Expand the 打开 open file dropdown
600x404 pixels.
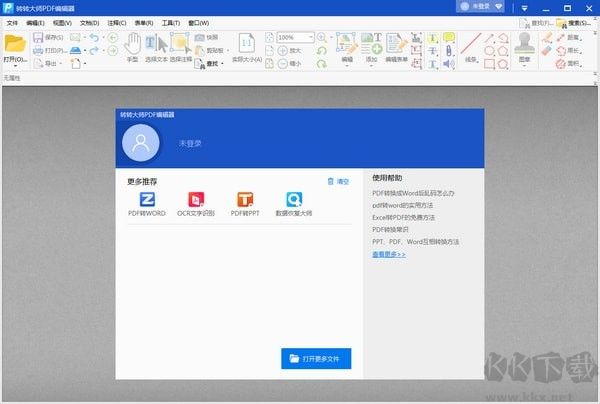(14, 59)
